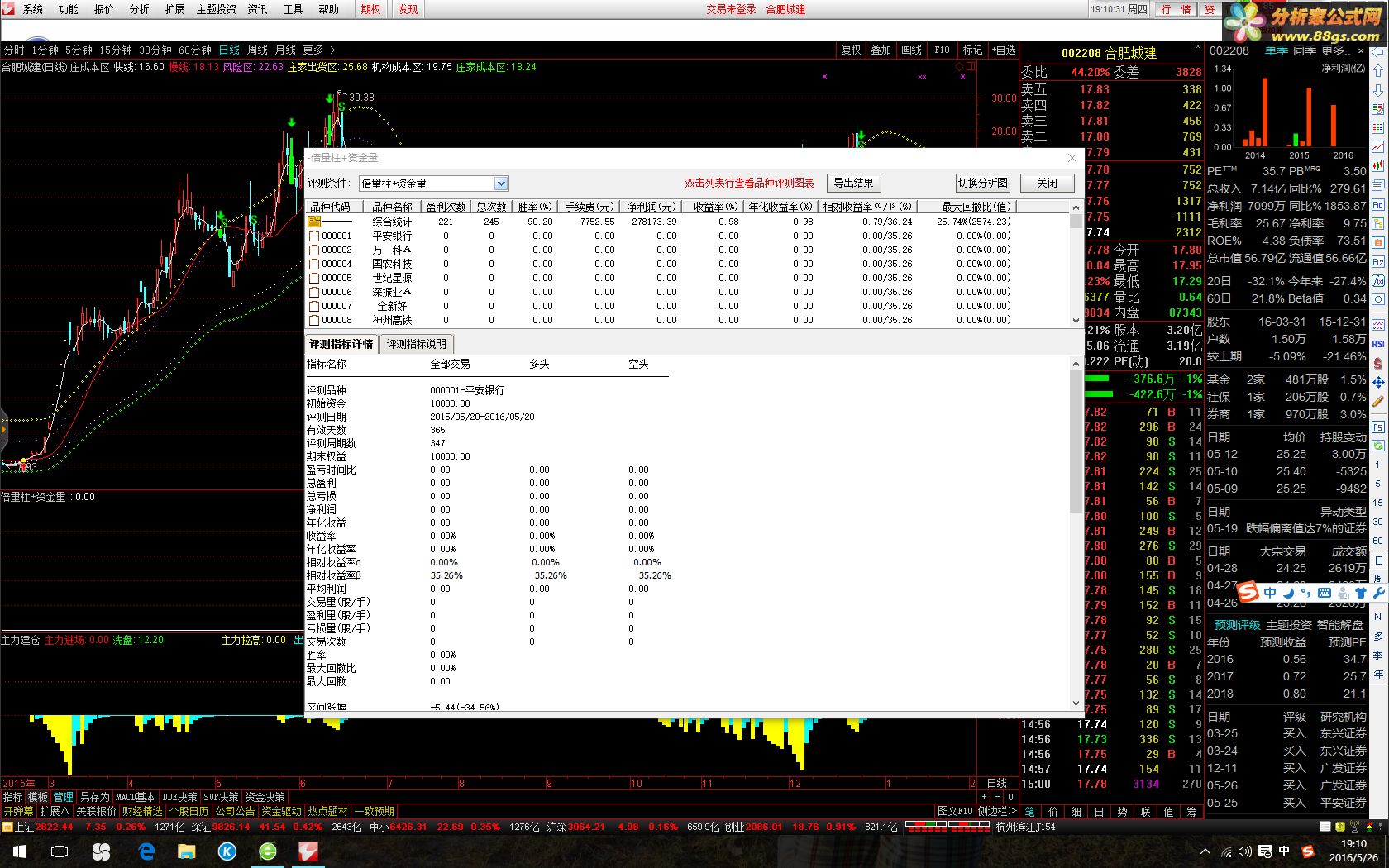Click the back arrow icon in right sidebar
This screenshot has width=1389, height=868.
1378,52
